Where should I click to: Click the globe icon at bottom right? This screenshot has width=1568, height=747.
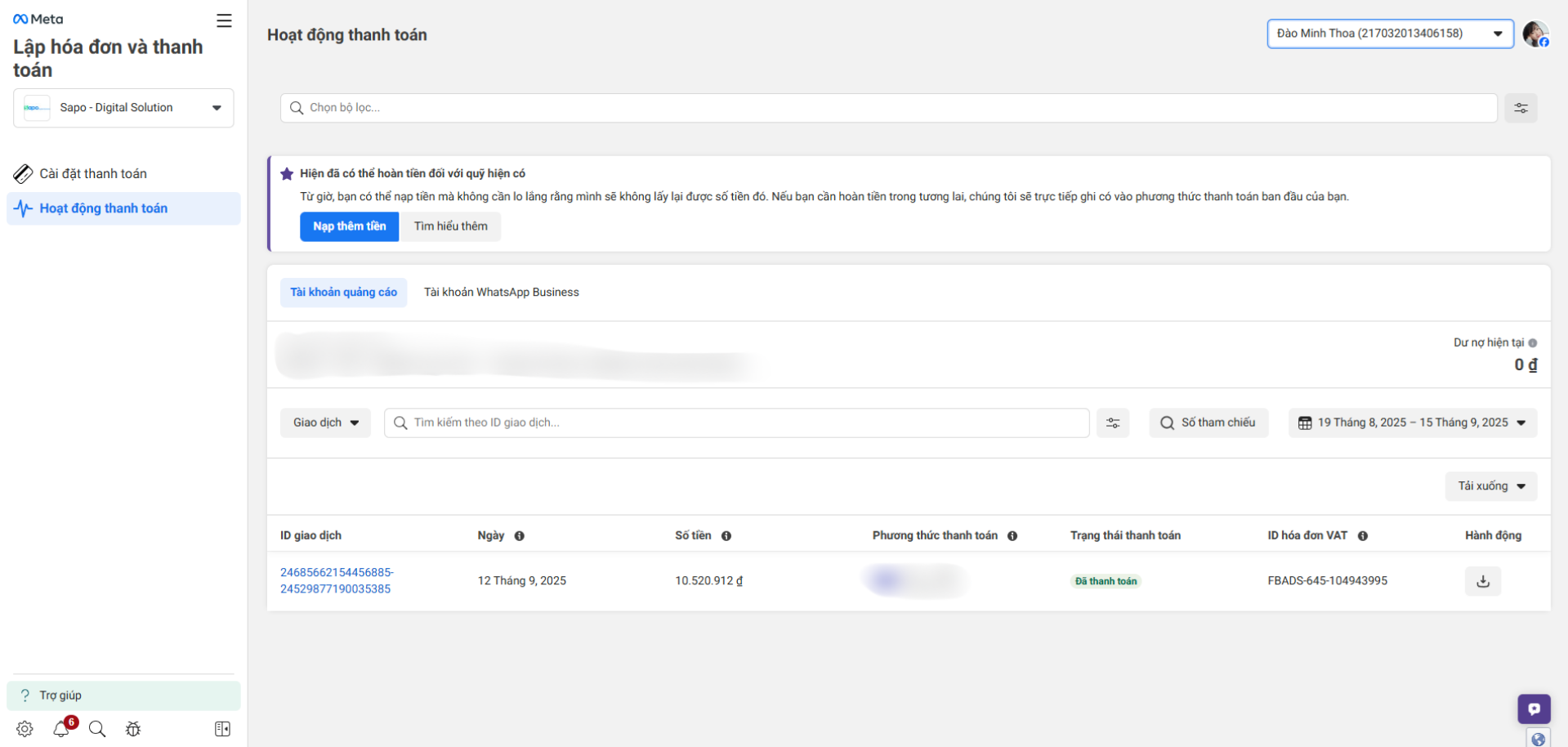pyautogui.click(x=1539, y=739)
